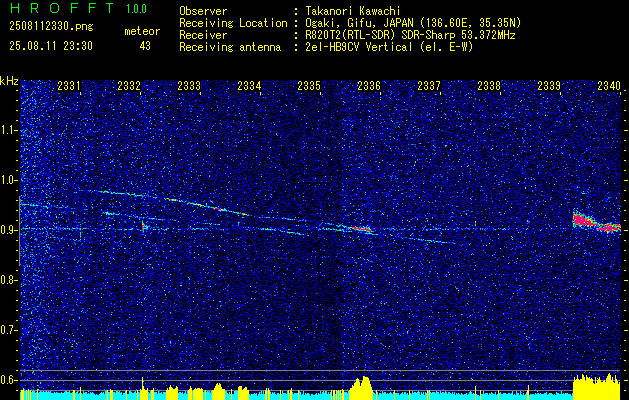Click the 2331 time marker

(69, 86)
